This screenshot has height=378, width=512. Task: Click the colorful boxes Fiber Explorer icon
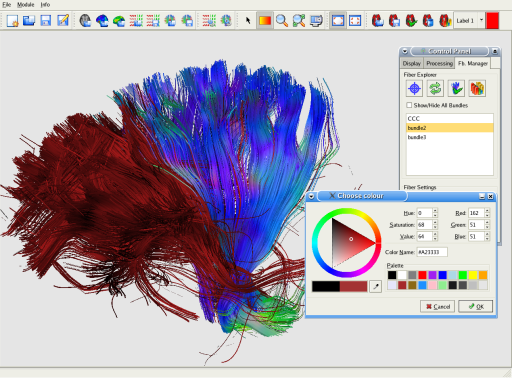(477, 89)
